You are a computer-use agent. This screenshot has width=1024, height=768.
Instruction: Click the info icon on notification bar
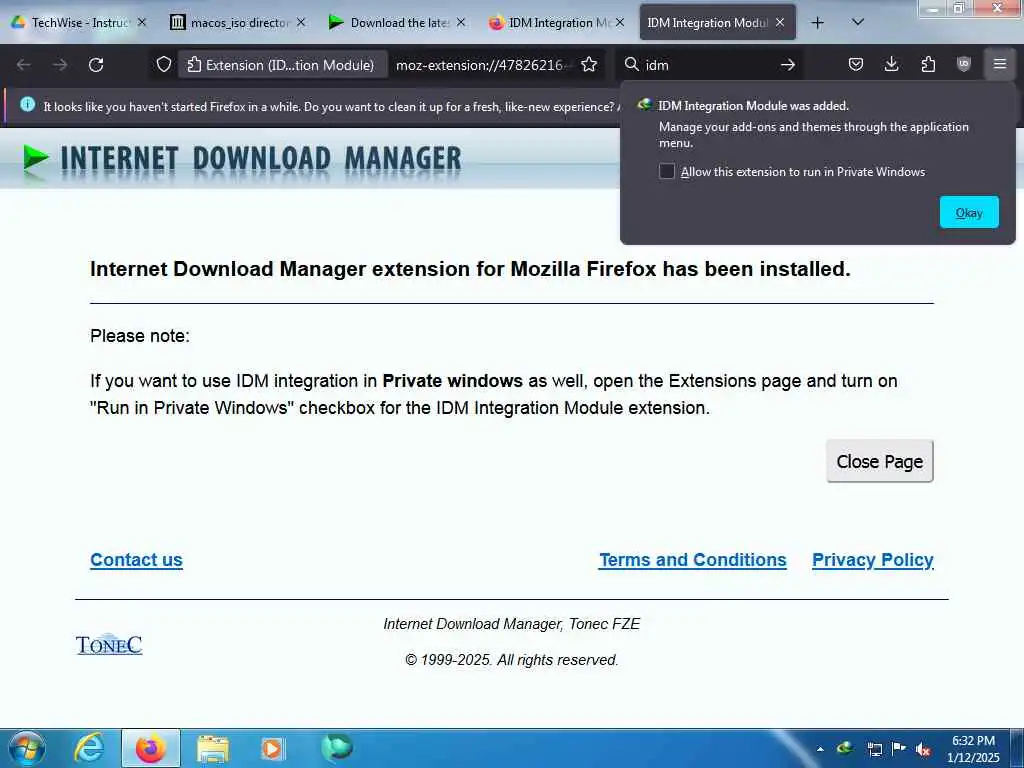point(27,104)
